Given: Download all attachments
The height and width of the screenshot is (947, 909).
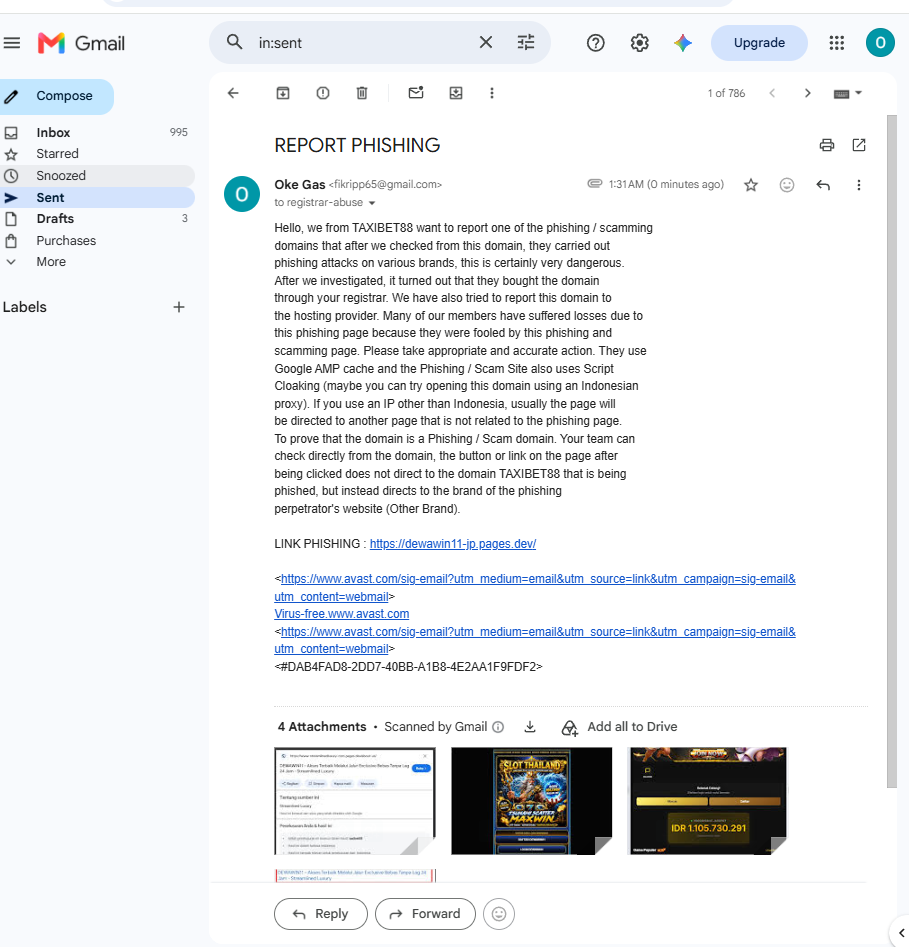Looking at the screenshot, I should 530,727.
